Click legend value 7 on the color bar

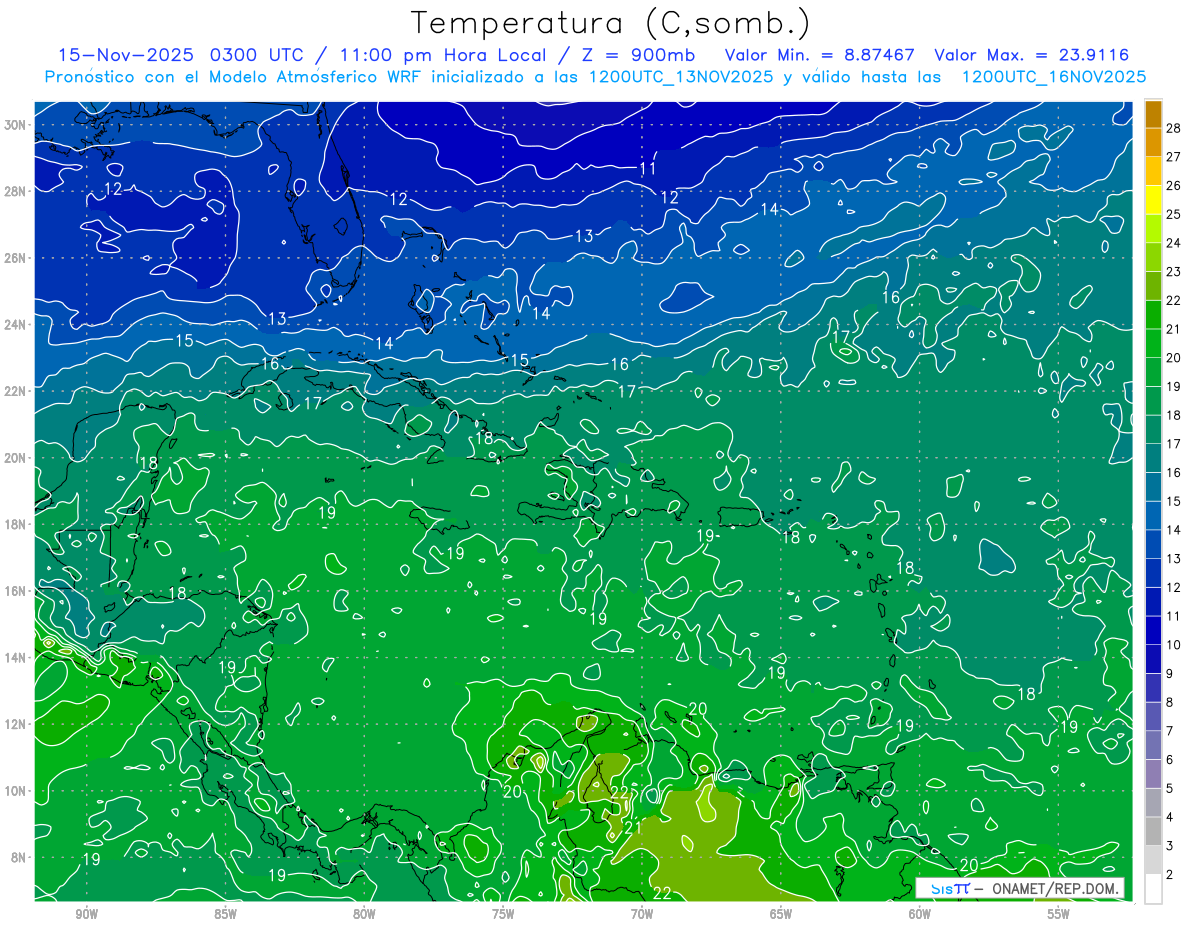[1170, 731]
